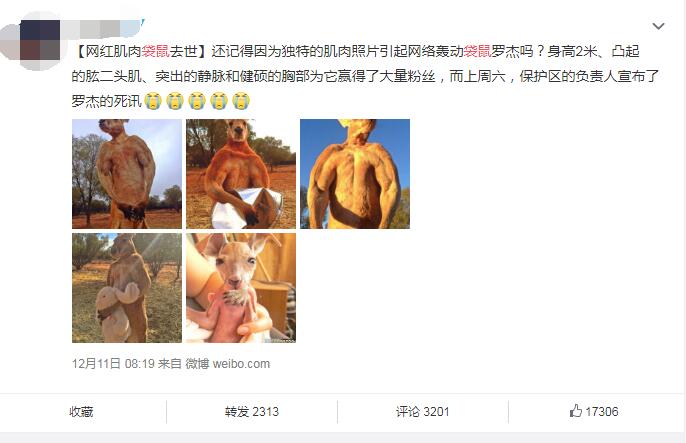This screenshot has width=686, height=443.
Task: View photo of kangaroo crushing metal bucket
Action: [241, 174]
